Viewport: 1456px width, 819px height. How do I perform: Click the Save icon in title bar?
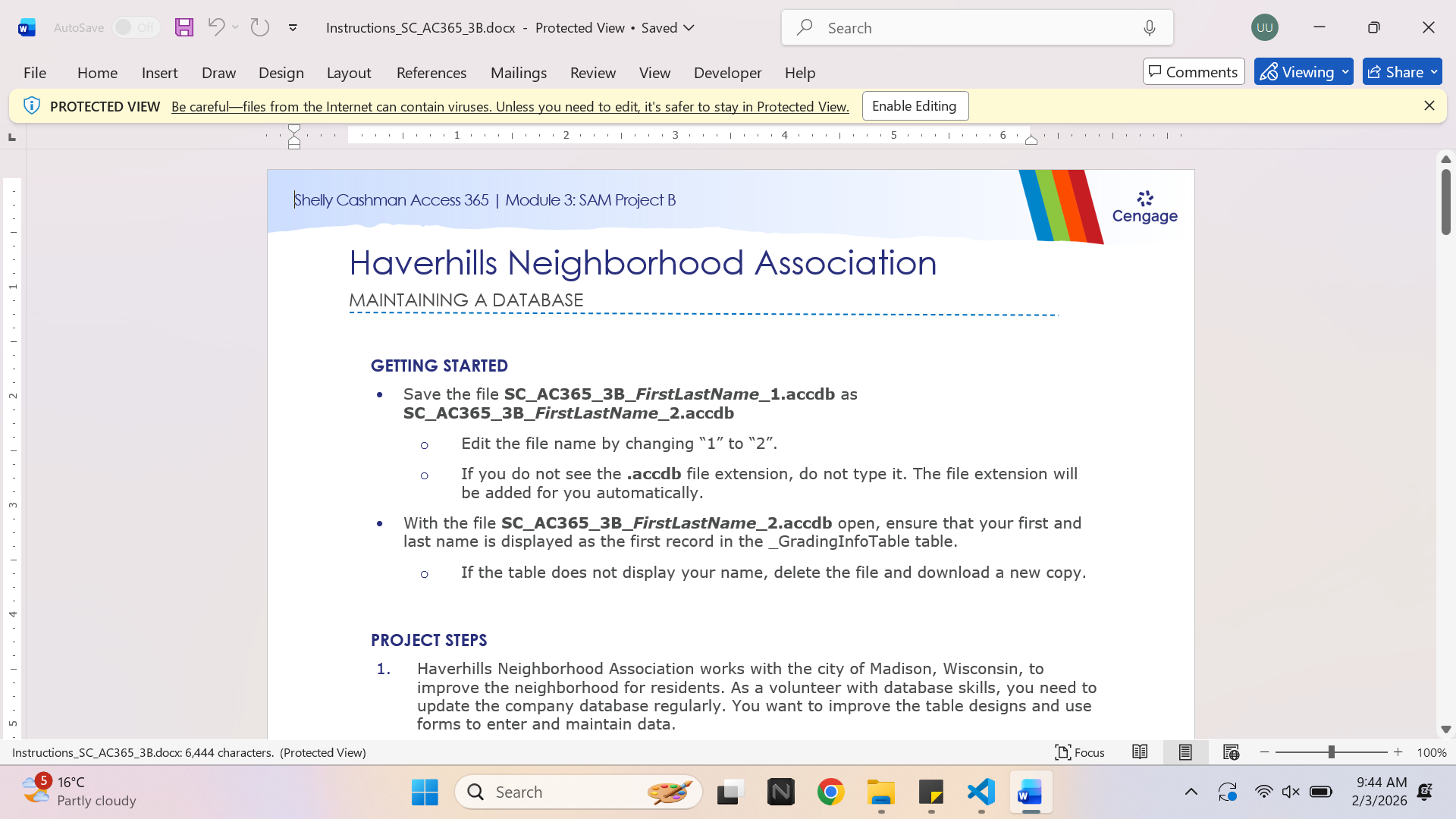point(184,27)
